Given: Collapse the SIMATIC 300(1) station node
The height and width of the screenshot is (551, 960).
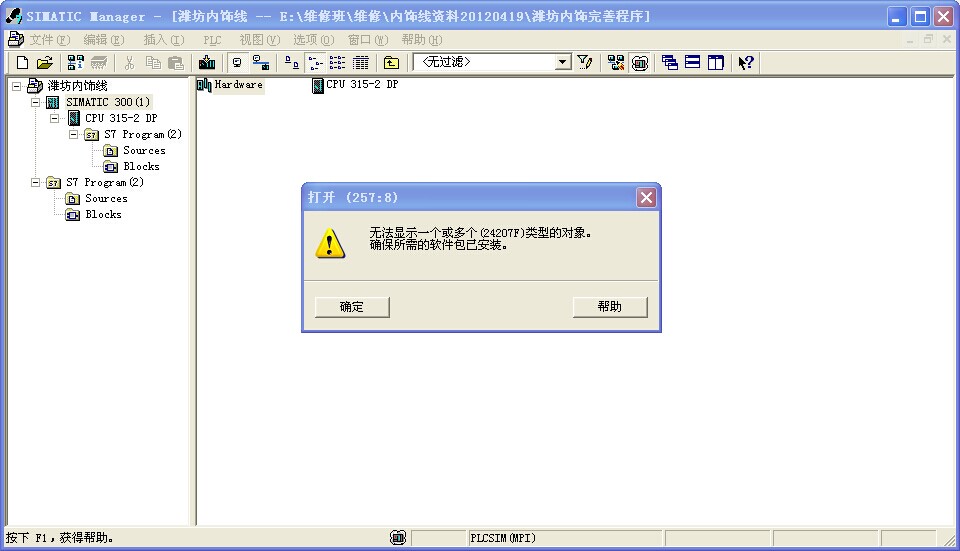Looking at the screenshot, I should [x=36, y=102].
